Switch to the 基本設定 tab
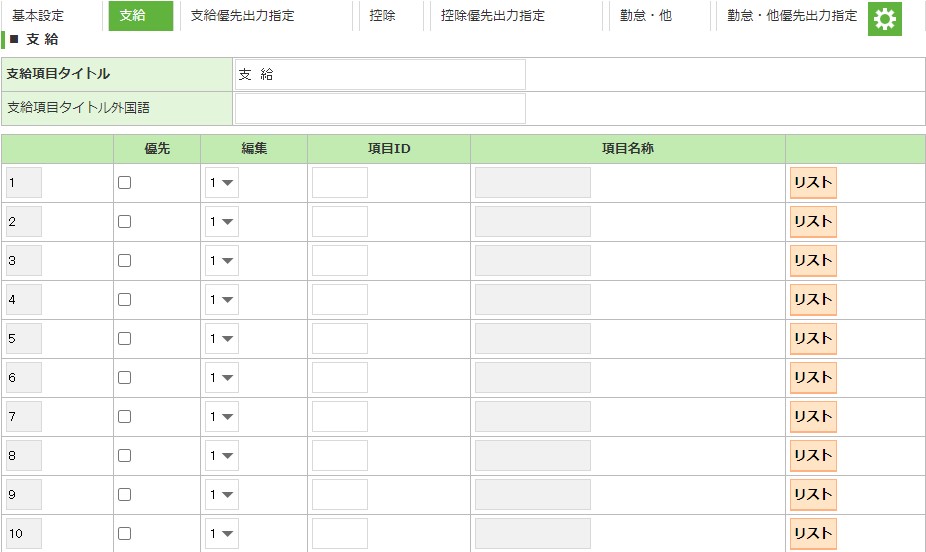Image resolution: width=926 pixels, height=552 pixels. (x=38, y=16)
